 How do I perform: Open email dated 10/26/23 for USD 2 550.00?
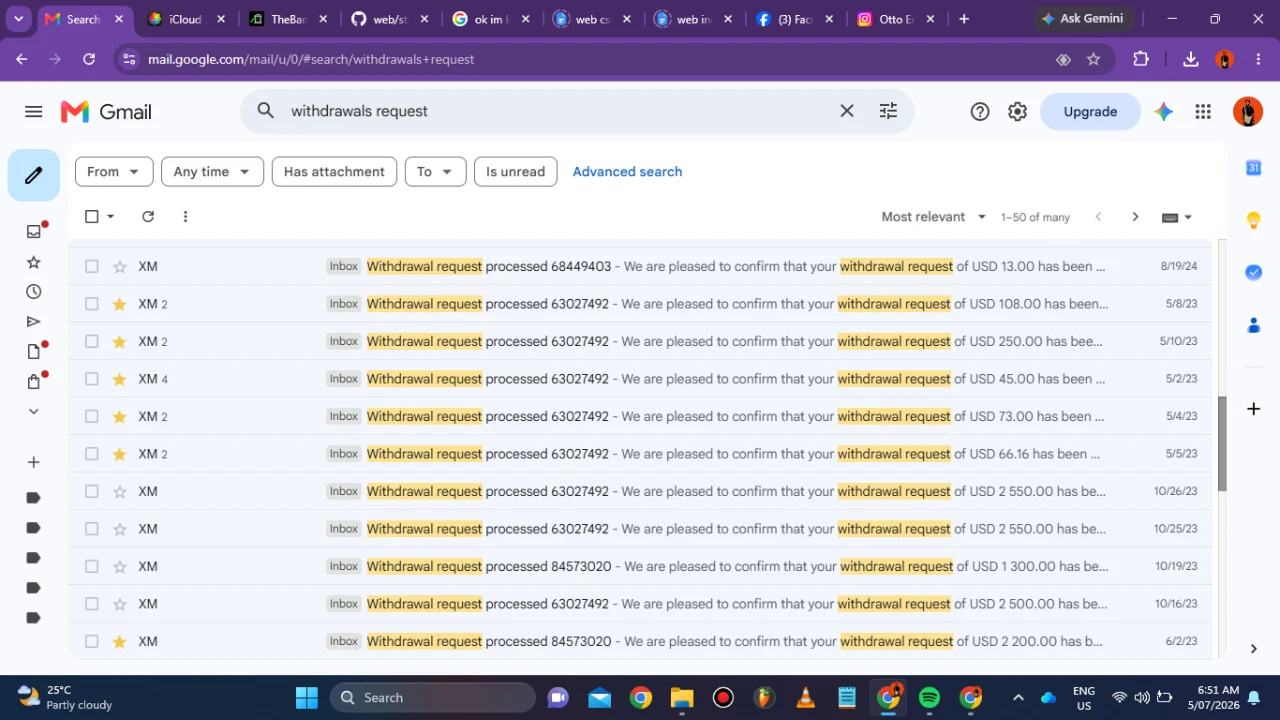coord(640,491)
